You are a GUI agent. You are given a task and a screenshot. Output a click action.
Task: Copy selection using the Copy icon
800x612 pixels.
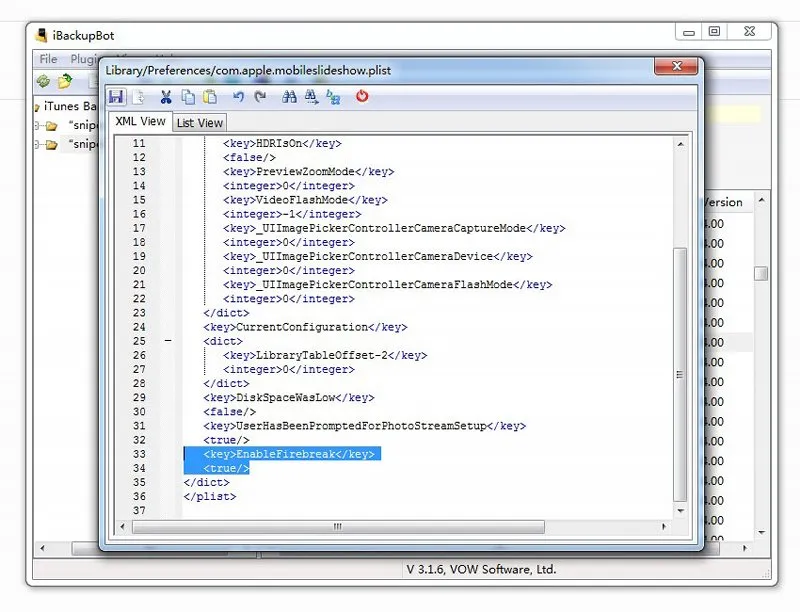click(x=188, y=96)
